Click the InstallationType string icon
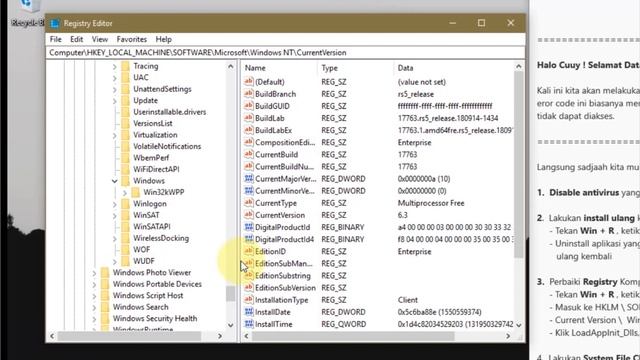640x360 pixels. click(x=249, y=300)
